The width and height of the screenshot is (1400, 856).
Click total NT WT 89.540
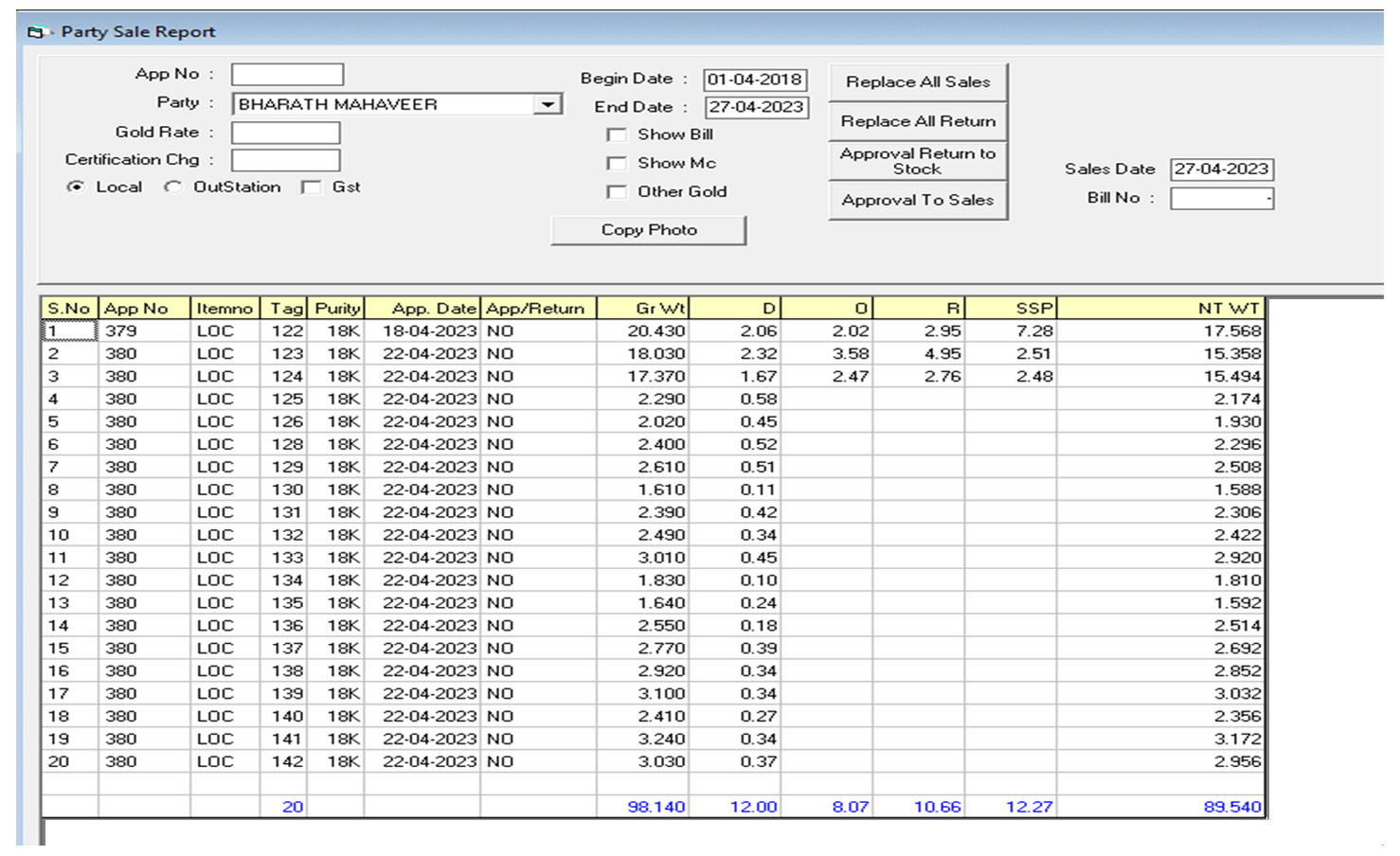point(1160,808)
